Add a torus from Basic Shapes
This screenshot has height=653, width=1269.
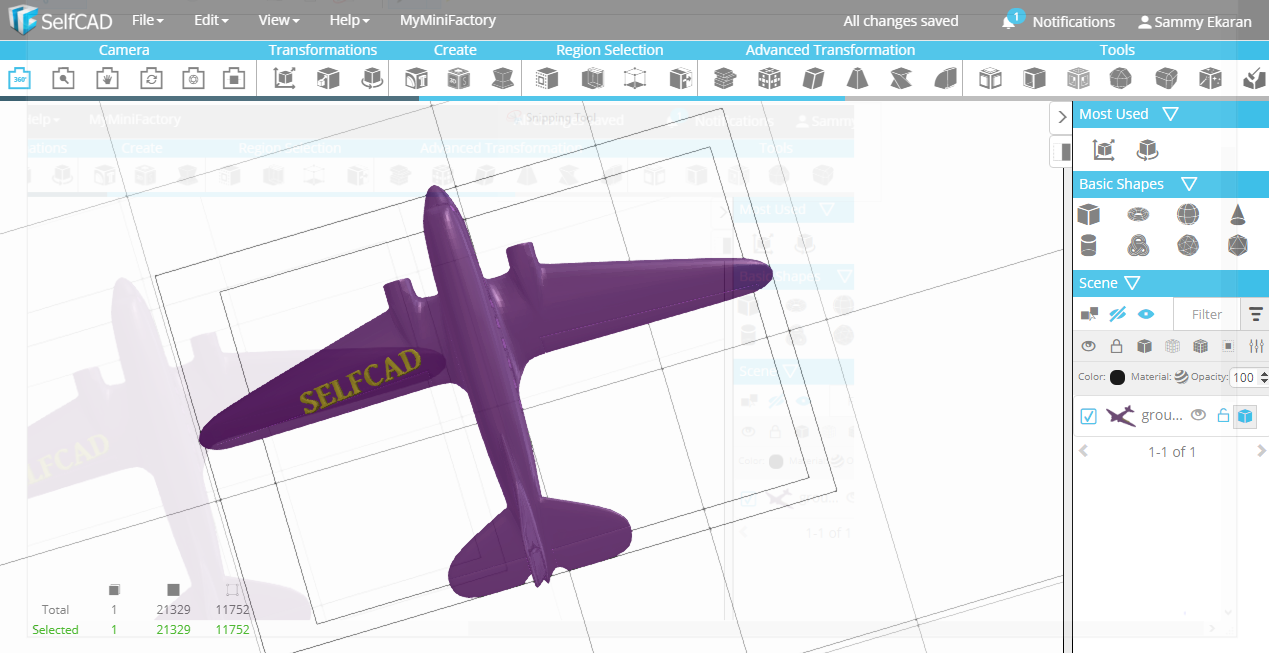(x=1138, y=214)
